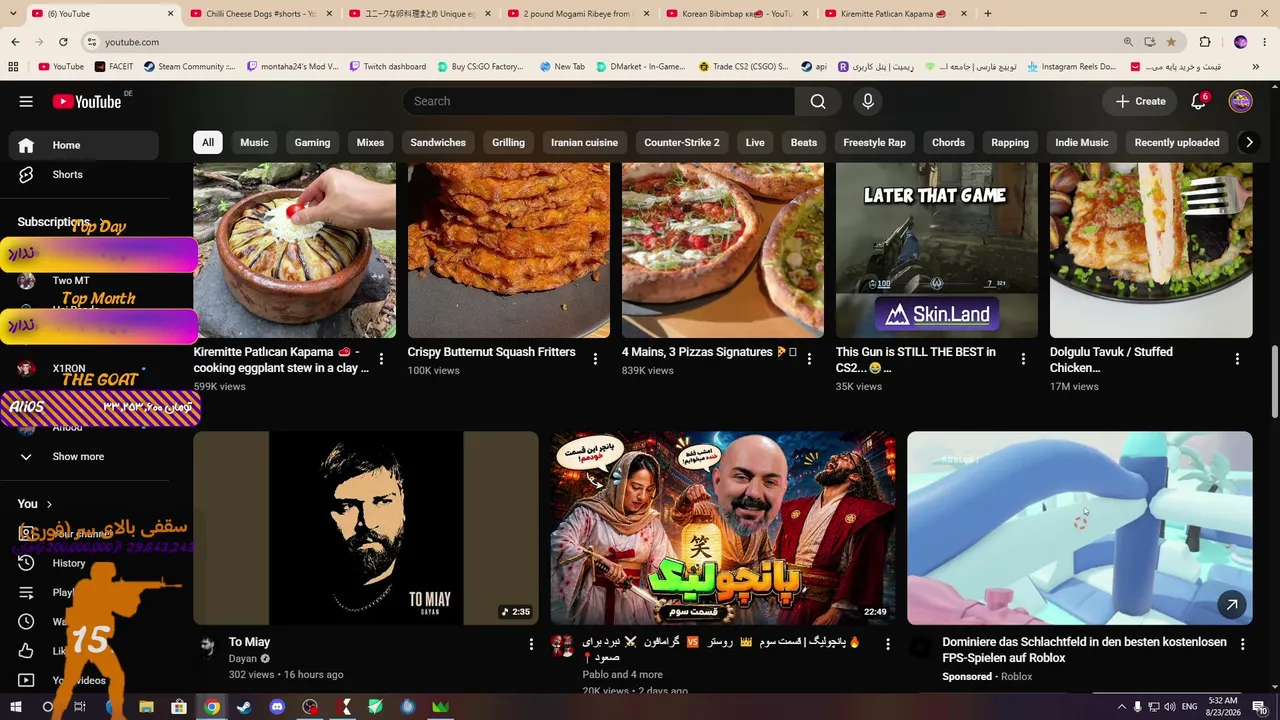This screenshot has height=720, width=1280.
Task: Select the Gaming filter chip
Action: point(312,142)
